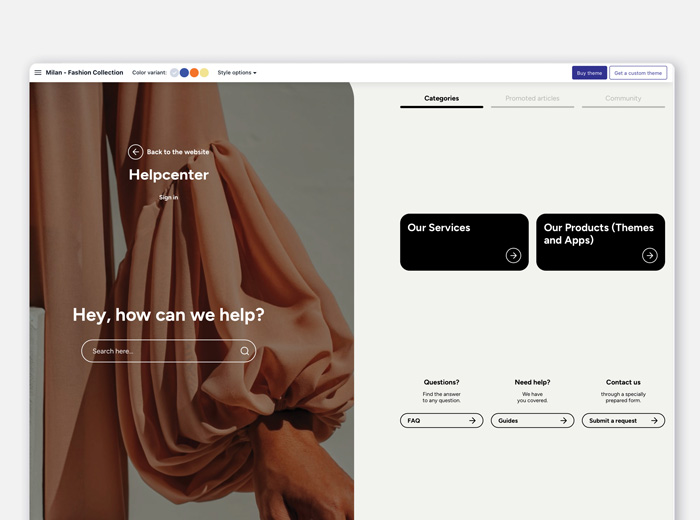Open the Guides button
Image resolution: width=700 pixels, height=520 pixels.
tap(532, 420)
